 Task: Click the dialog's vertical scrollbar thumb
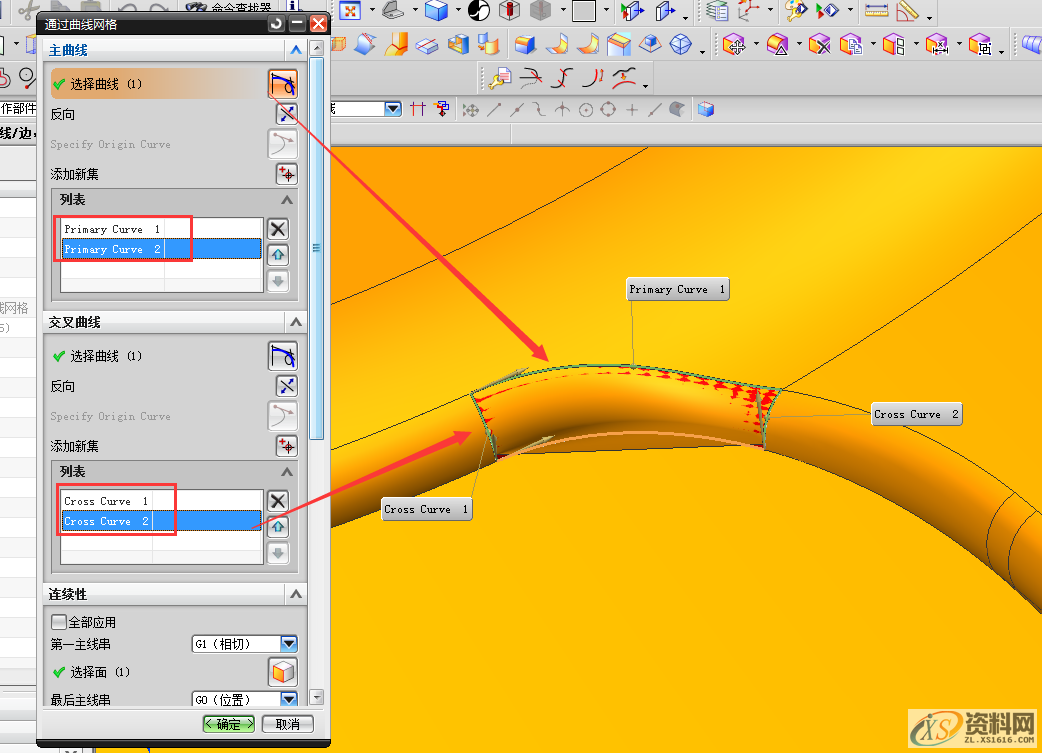pyautogui.click(x=317, y=245)
